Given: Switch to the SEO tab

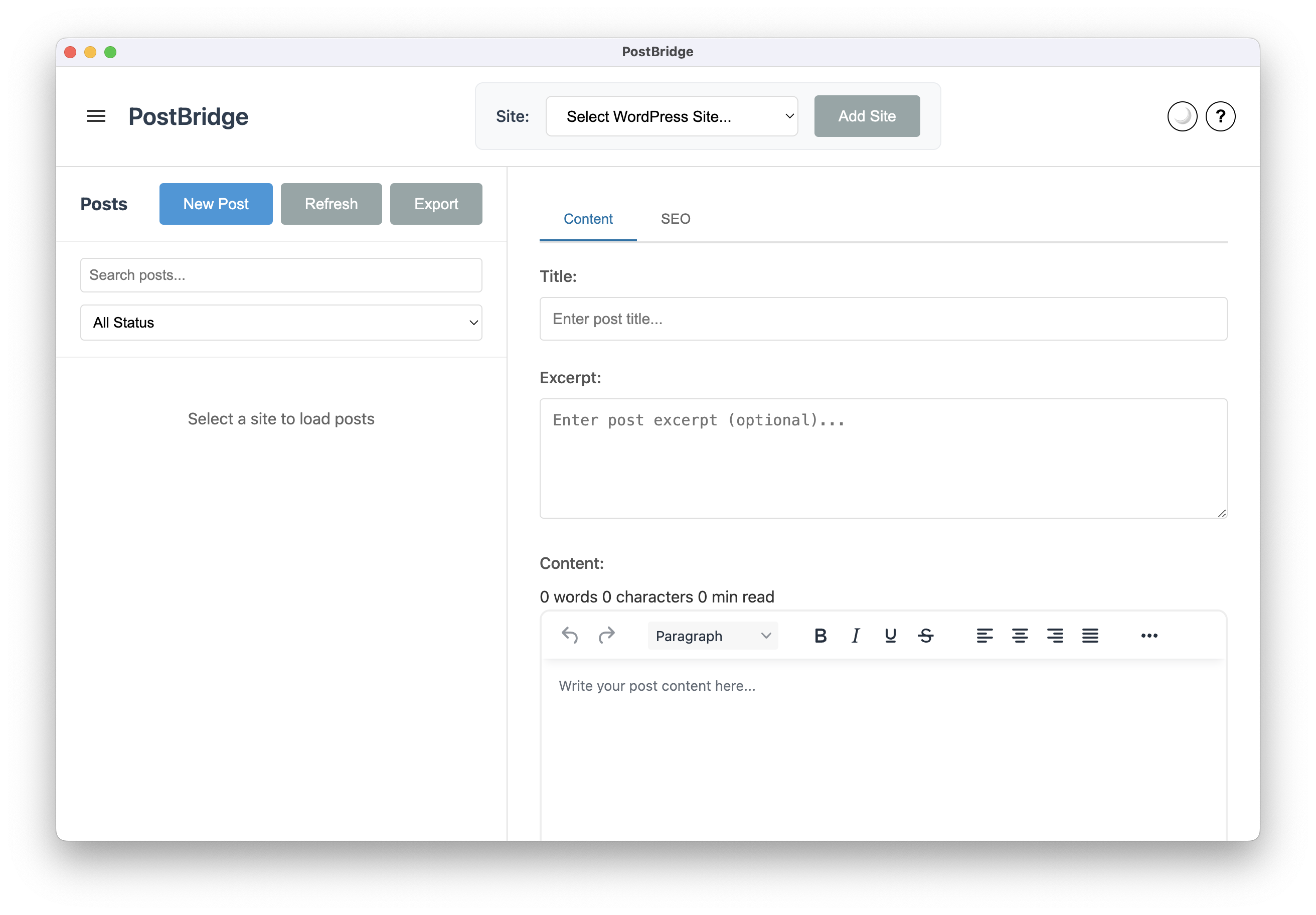Looking at the screenshot, I should 675,219.
